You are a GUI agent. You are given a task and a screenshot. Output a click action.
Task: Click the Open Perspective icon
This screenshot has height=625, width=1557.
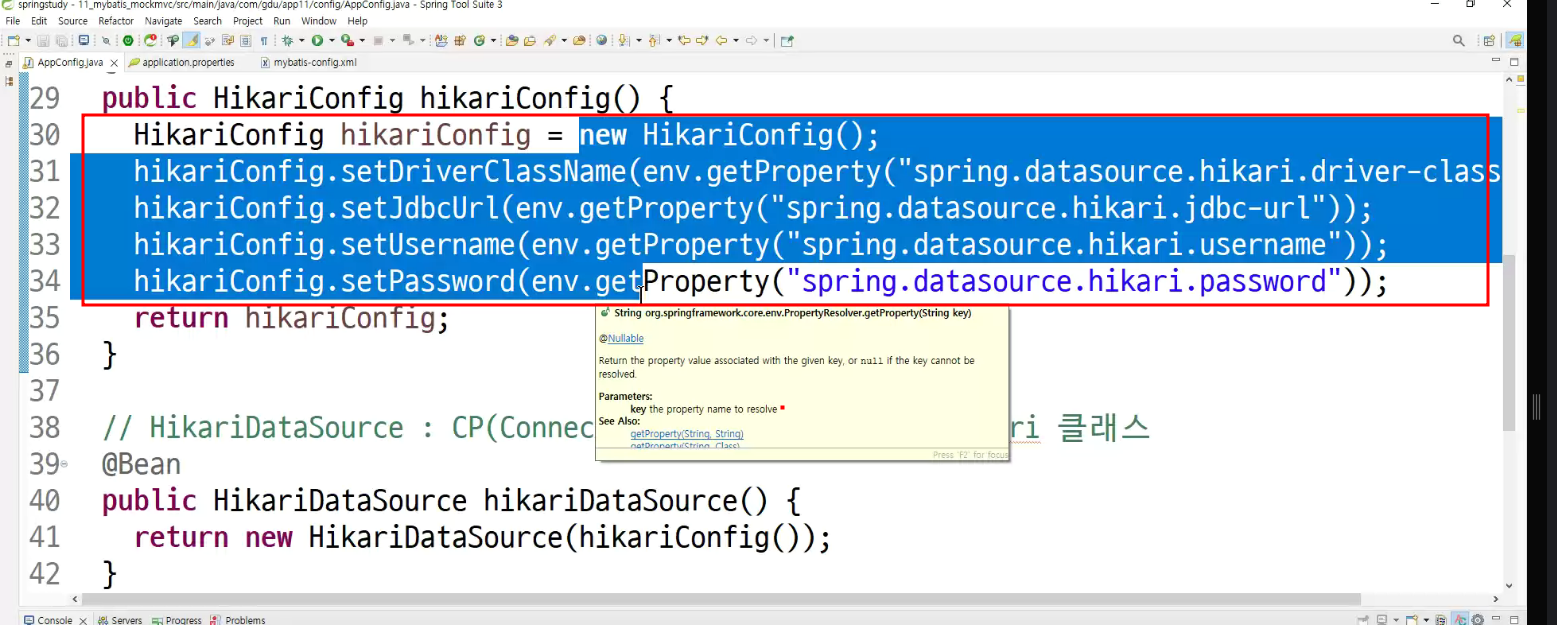point(1489,40)
